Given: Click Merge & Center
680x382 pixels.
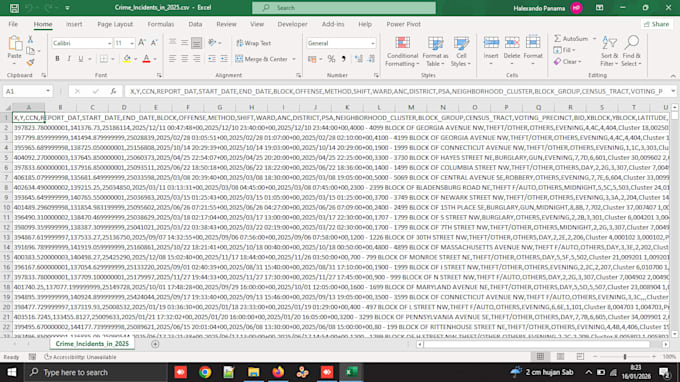Looking at the screenshot, I should 262,59.
